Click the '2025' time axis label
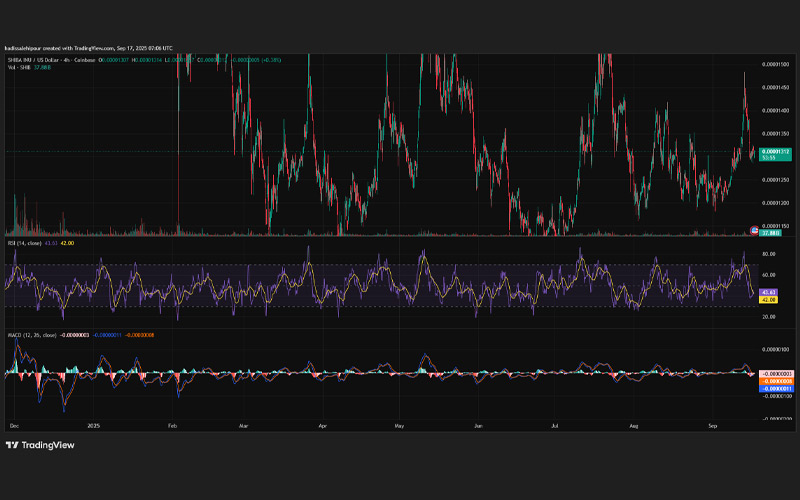 (x=93, y=426)
